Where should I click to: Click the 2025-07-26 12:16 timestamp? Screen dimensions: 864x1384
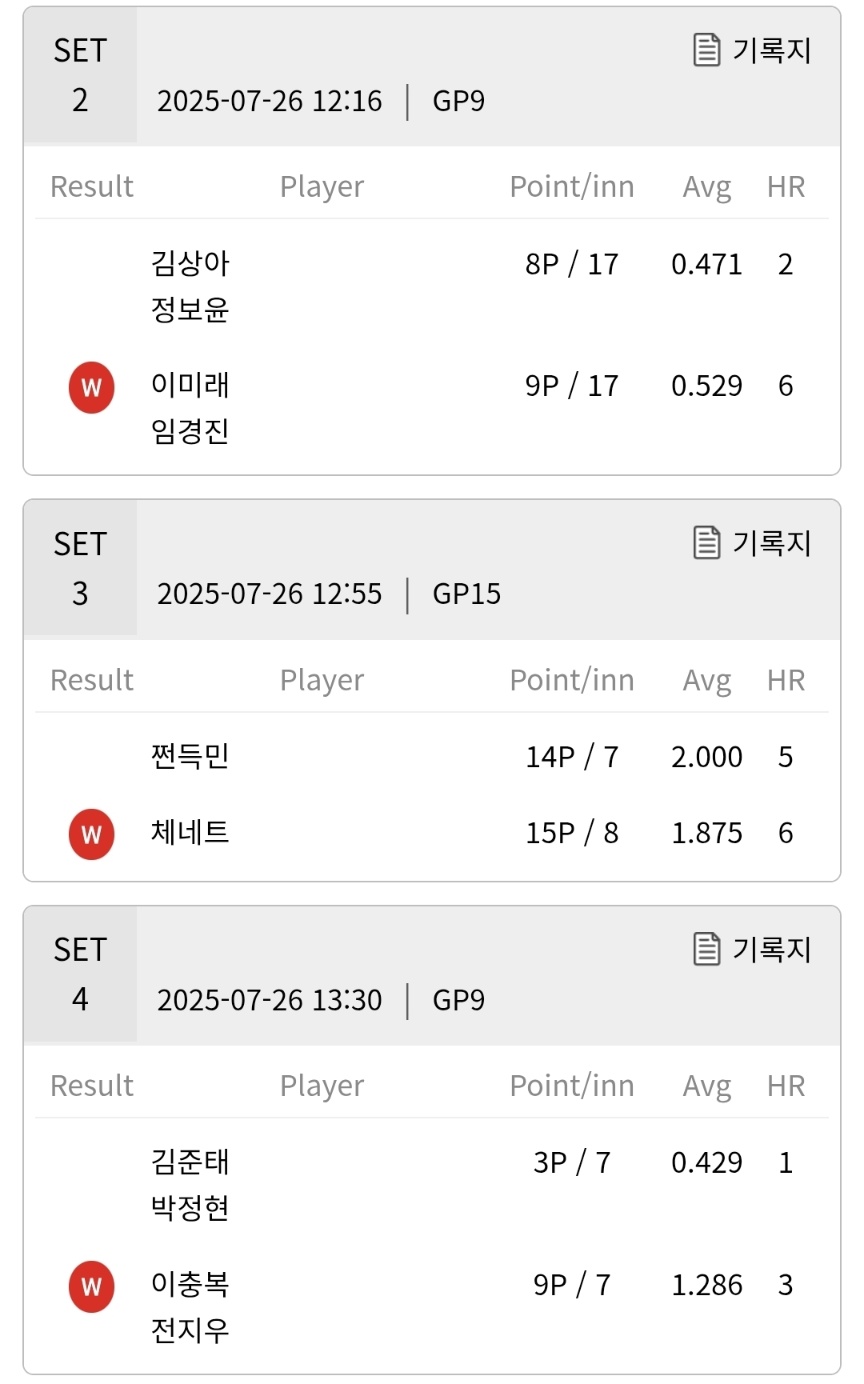coord(270,101)
